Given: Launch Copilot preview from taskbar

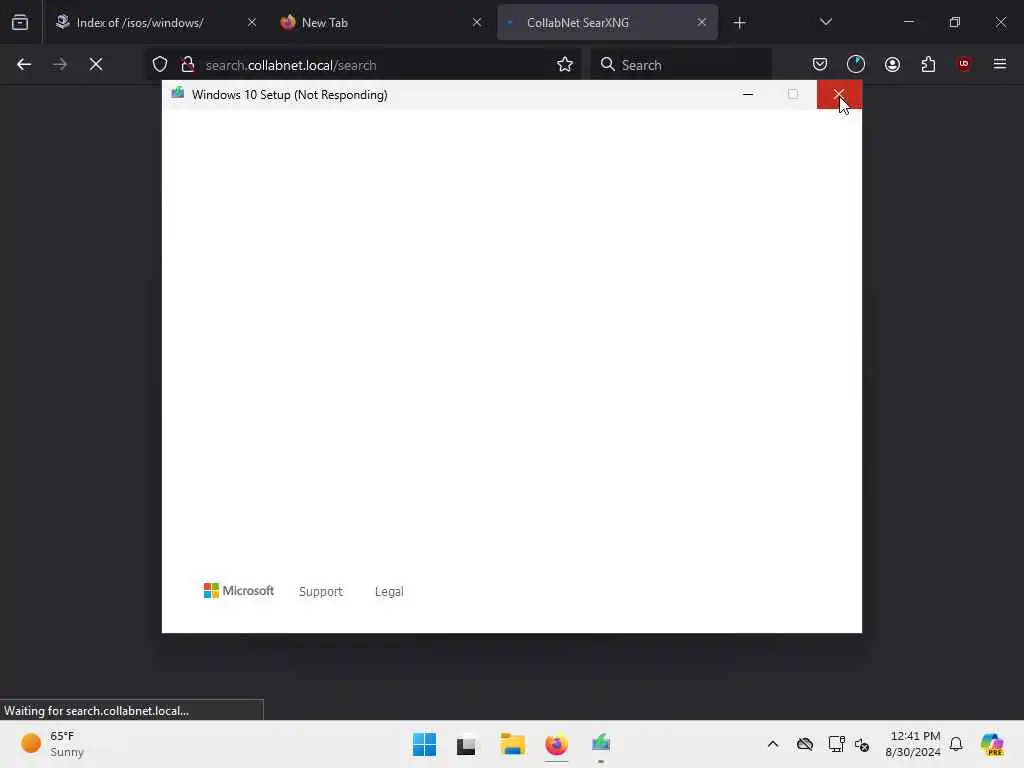Looking at the screenshot, I should (992, 744).
